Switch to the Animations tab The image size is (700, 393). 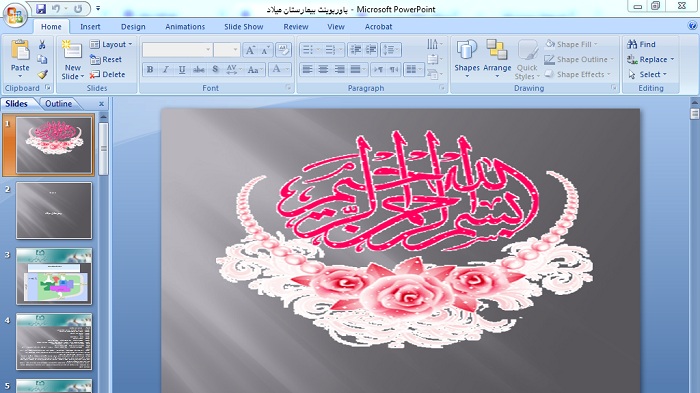(185, 27)
